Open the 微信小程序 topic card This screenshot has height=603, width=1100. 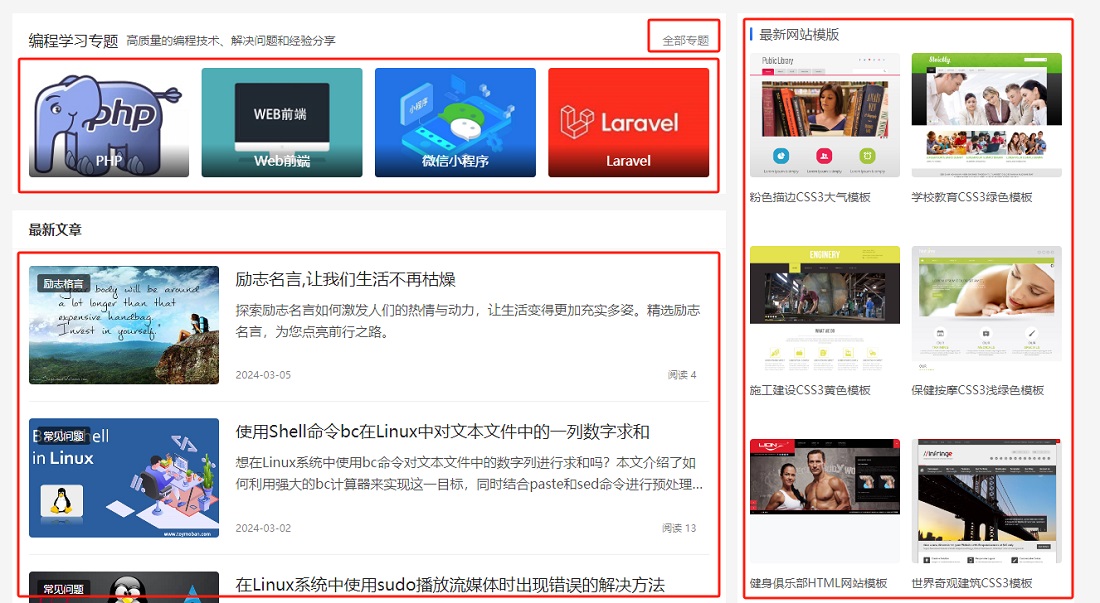(455, 122)
